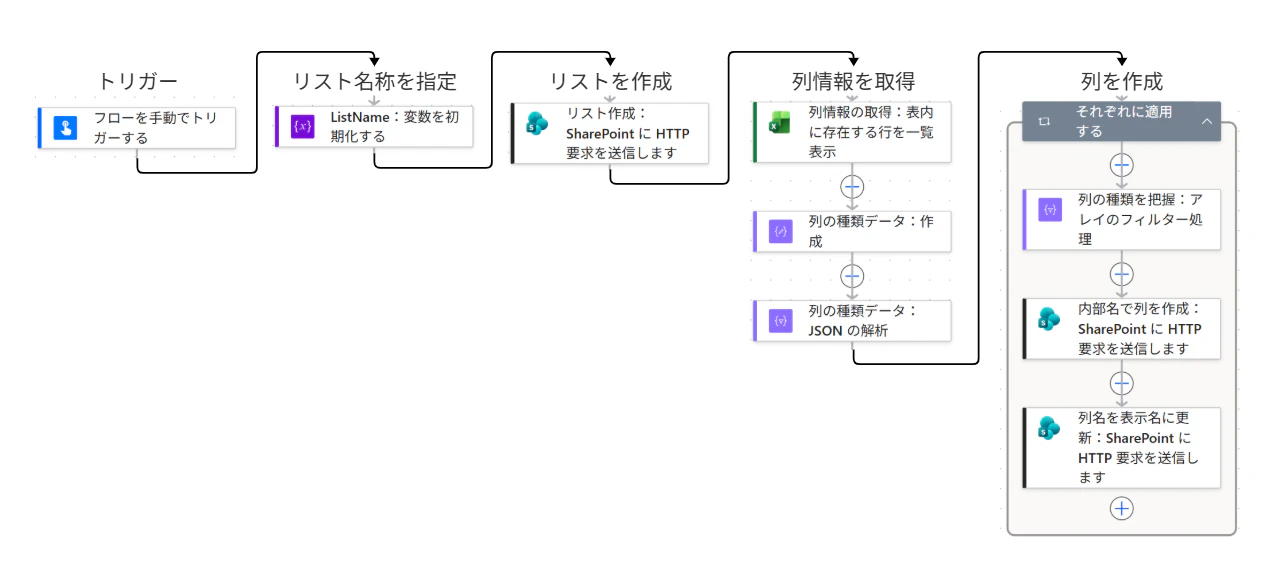
Task: Select リスト作成：SharePoint に HTTP 要求を送信します text
Action: [628, 133]
